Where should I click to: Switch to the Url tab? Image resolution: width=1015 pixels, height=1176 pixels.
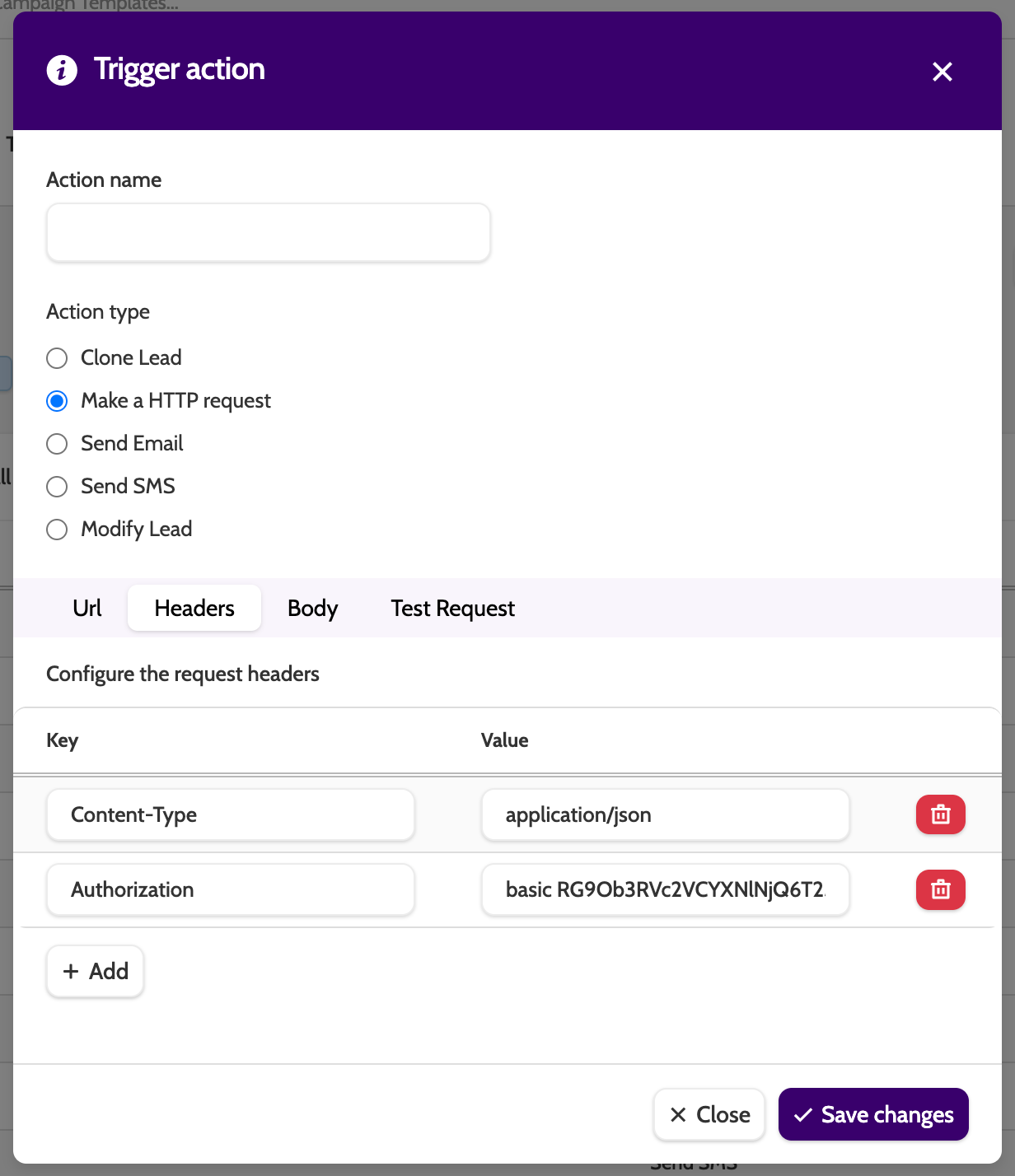[87, 608]
